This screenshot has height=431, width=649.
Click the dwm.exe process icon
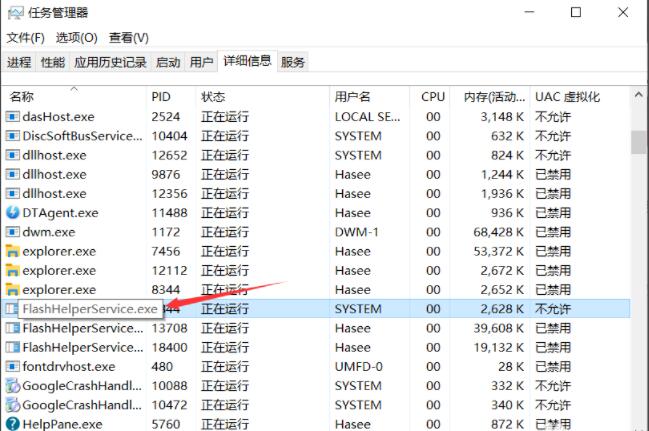[13, 232]
